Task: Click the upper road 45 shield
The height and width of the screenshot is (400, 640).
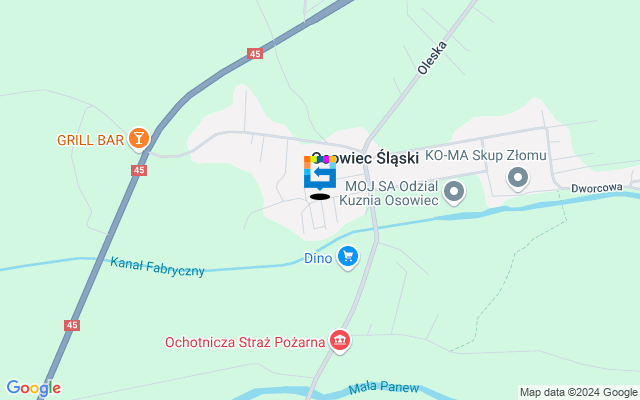Action: [255, 53]
